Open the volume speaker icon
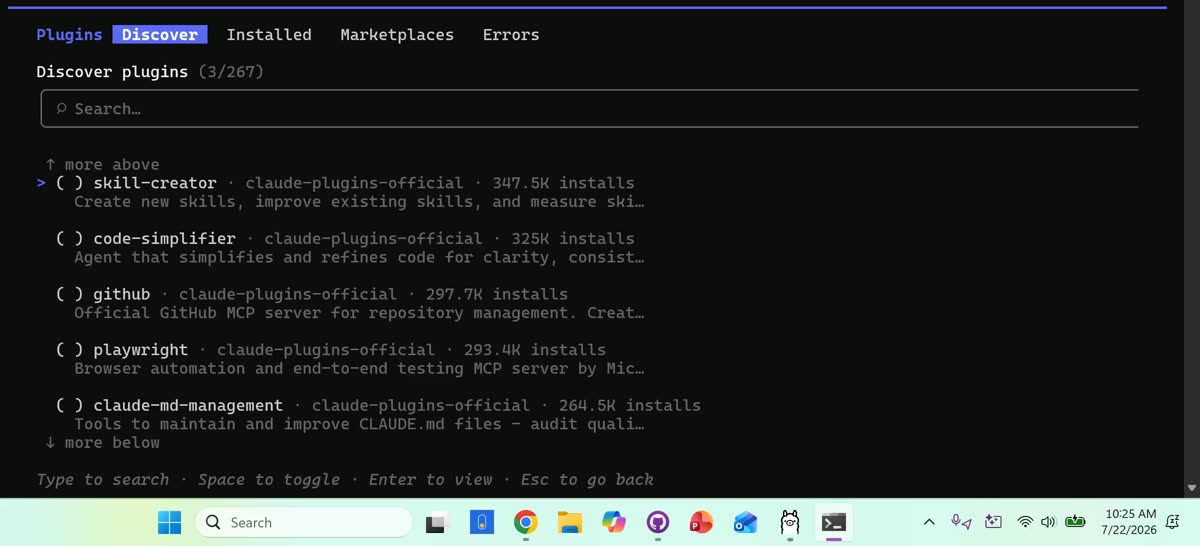 point(1048,522)
